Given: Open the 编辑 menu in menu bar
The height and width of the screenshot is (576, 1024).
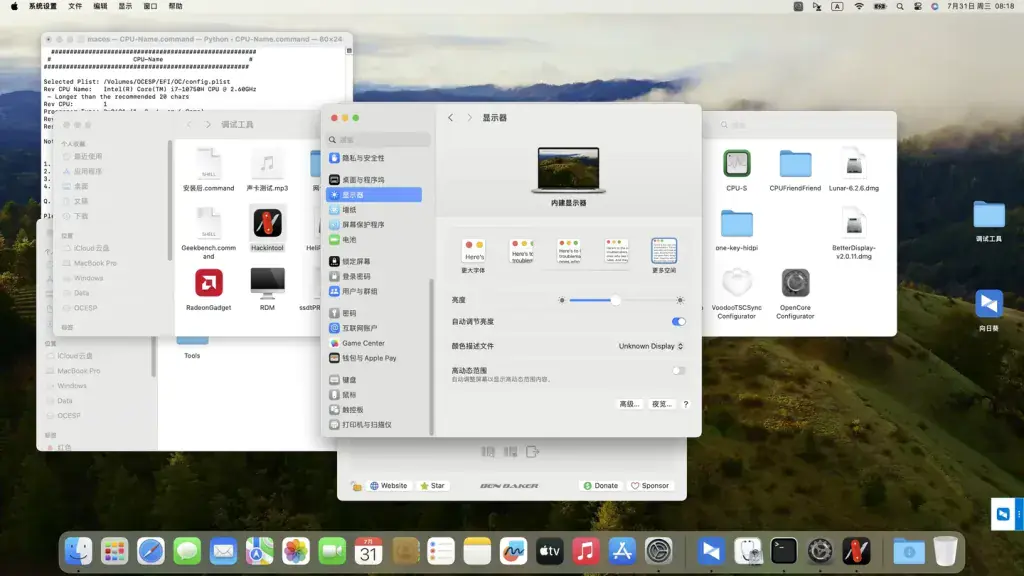Looking at the screenshot, I should [x=100, y=7].
